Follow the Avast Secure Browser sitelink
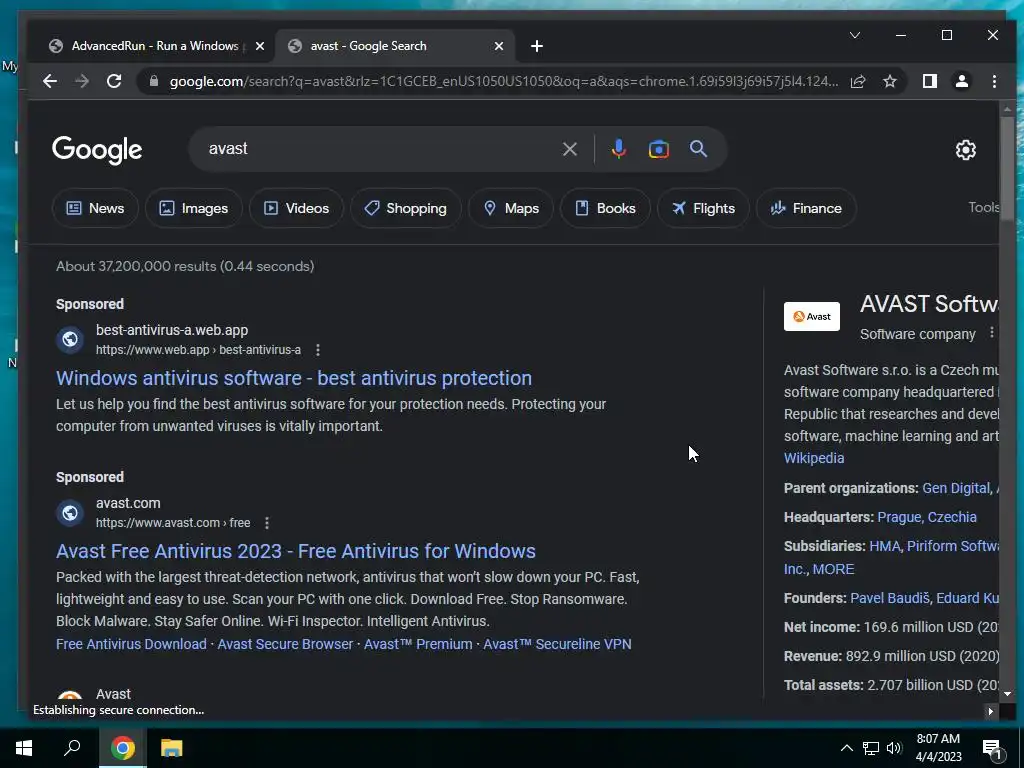1024x768 pixels. coord(285,644)
